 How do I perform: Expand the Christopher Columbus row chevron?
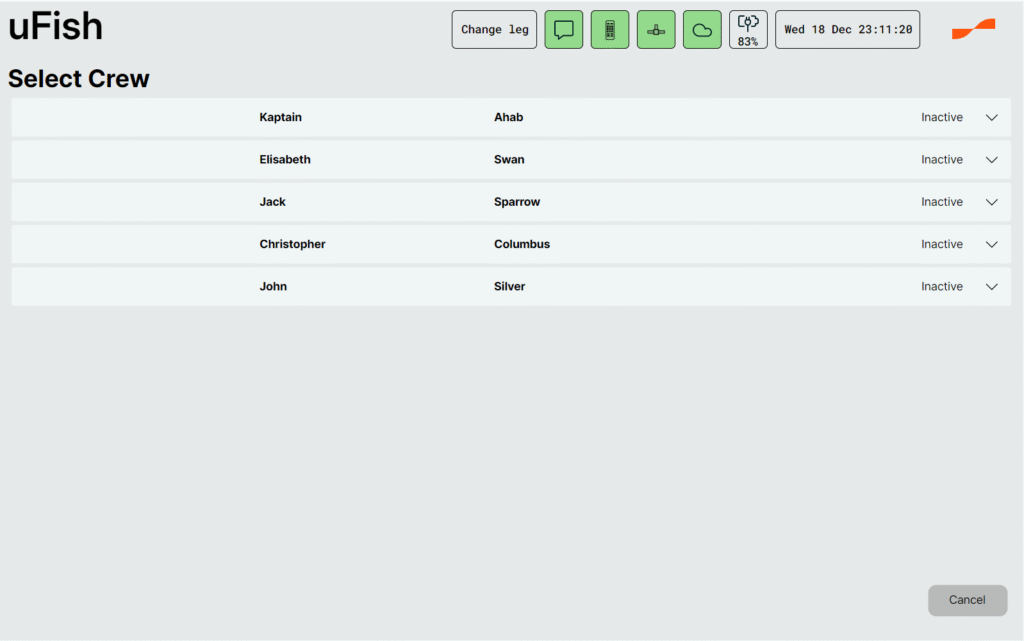992,244
